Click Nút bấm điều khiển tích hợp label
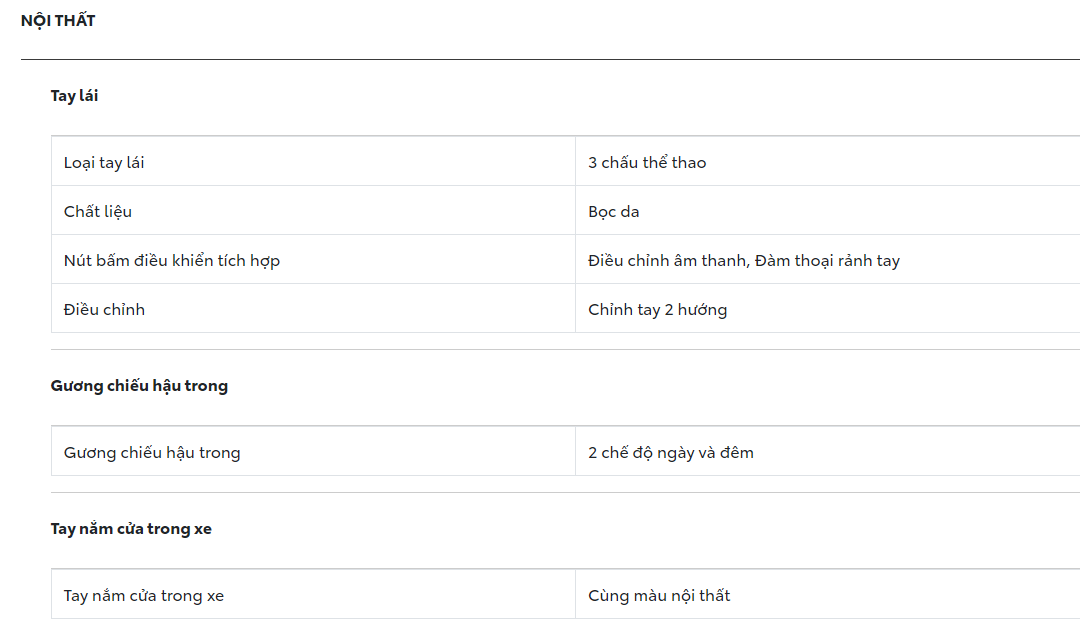 [x=172, y=260]
